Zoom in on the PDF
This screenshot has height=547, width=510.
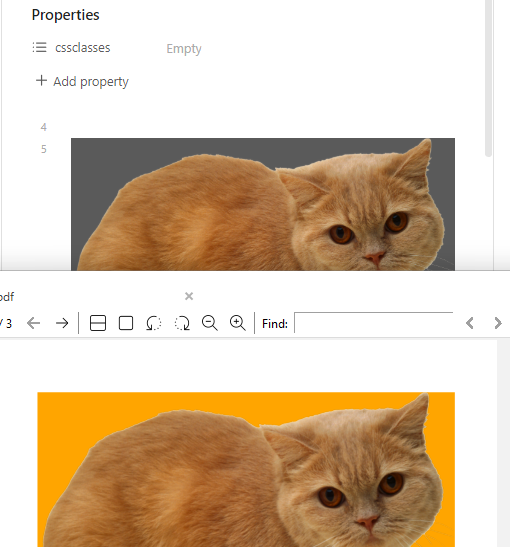click(x=238, y=323)
